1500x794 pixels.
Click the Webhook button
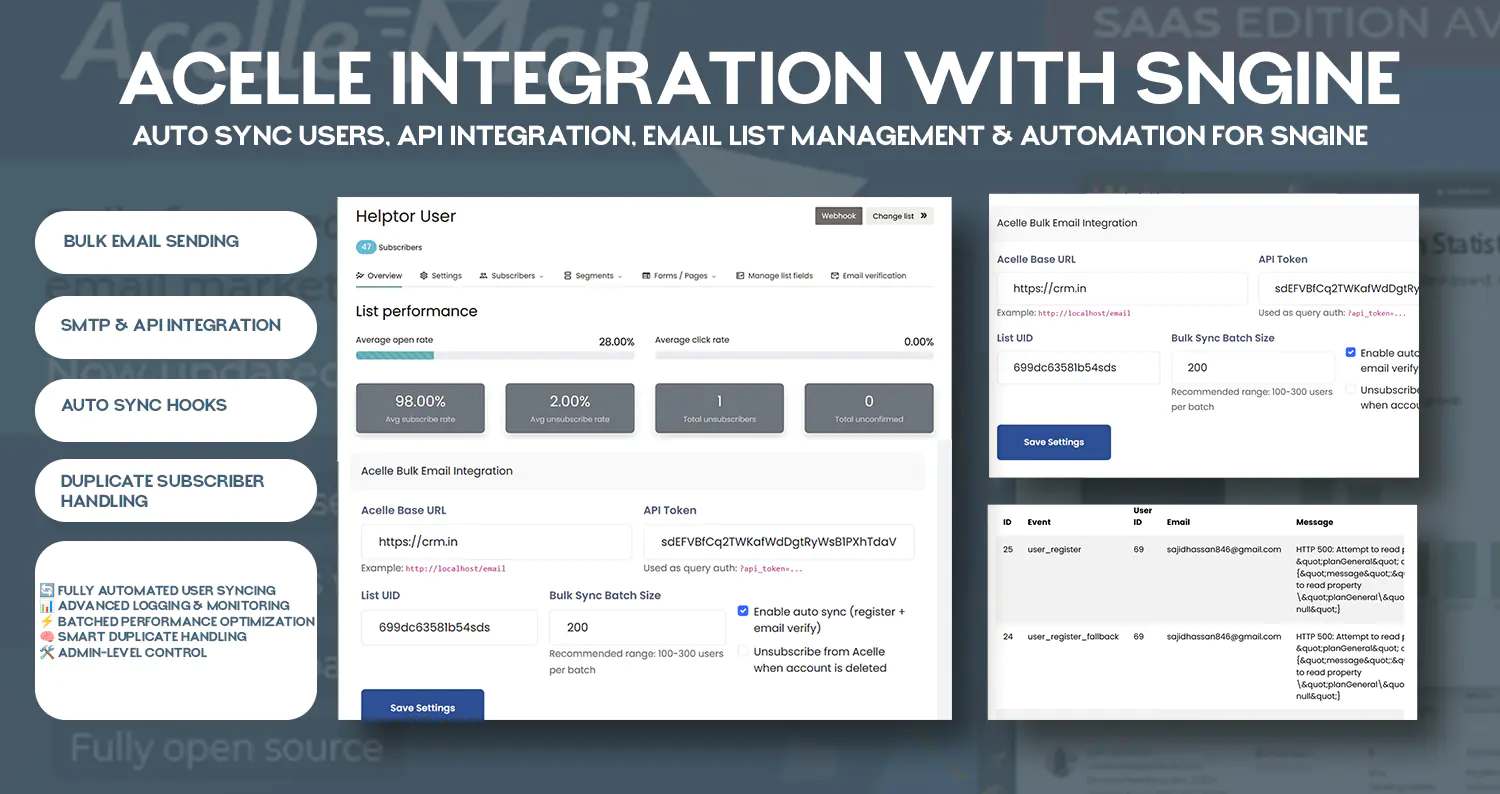838,216
